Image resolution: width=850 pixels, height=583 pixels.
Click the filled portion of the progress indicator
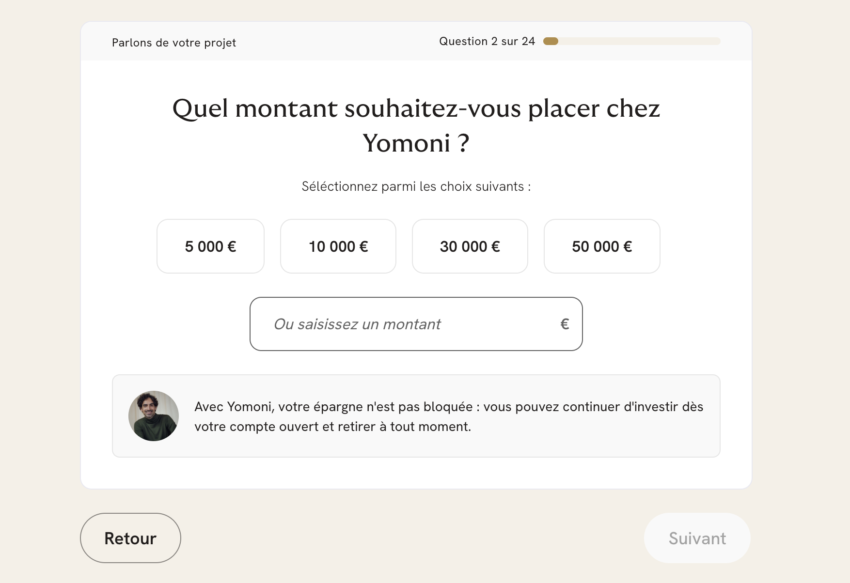pos(551,41)
